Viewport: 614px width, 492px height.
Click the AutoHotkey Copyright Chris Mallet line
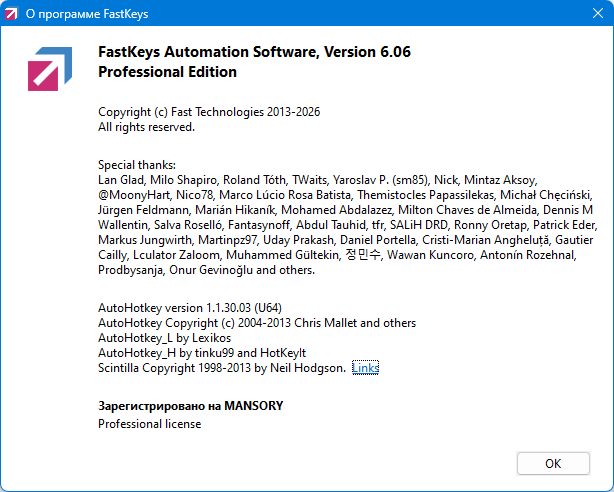coord(257,323)
